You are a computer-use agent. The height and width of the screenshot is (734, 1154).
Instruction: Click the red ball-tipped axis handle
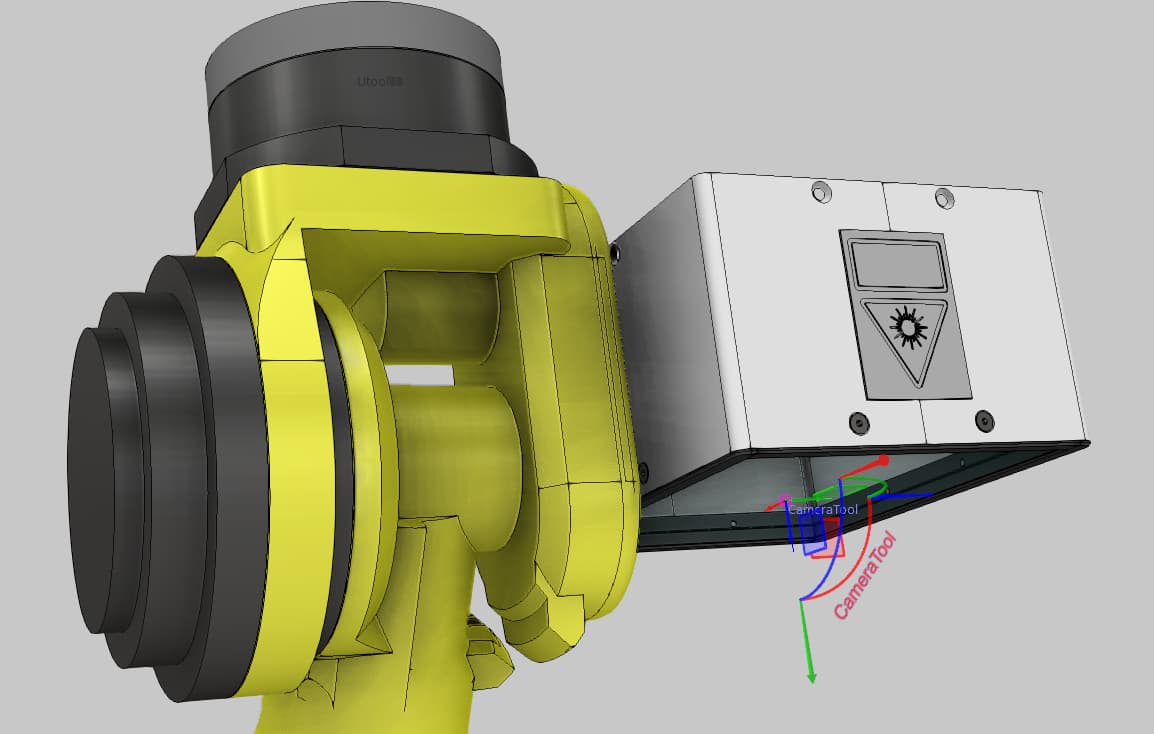[x=883, y=460]
